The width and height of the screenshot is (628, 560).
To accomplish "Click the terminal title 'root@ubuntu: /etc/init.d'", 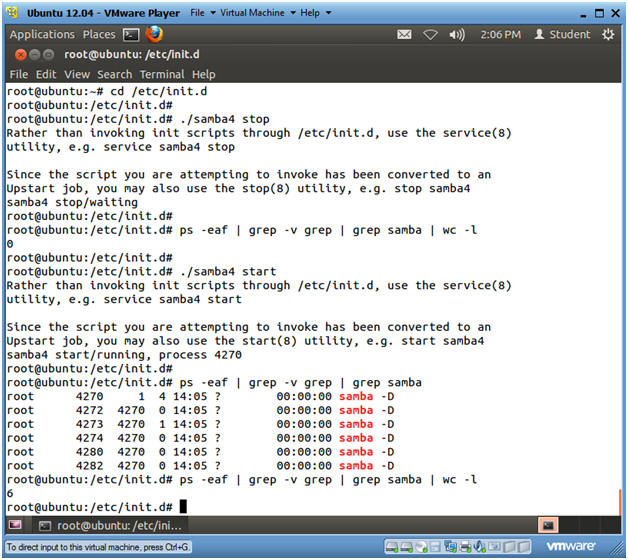I will [132, 54].
